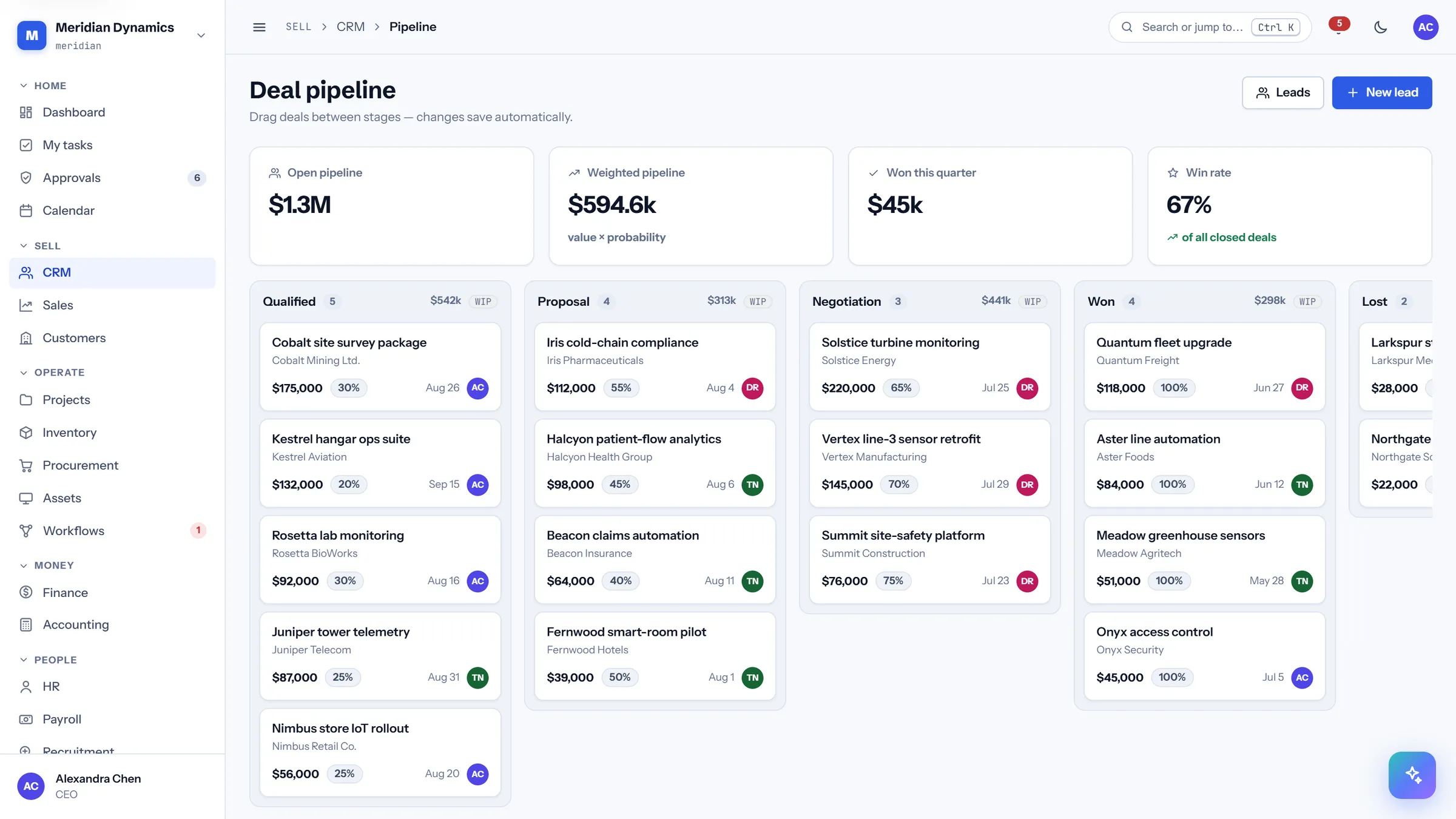Viewport: 1456px width, 819px height.
Task: Toggle the sidebar hamburger menu icon
Action: [259, 27]
